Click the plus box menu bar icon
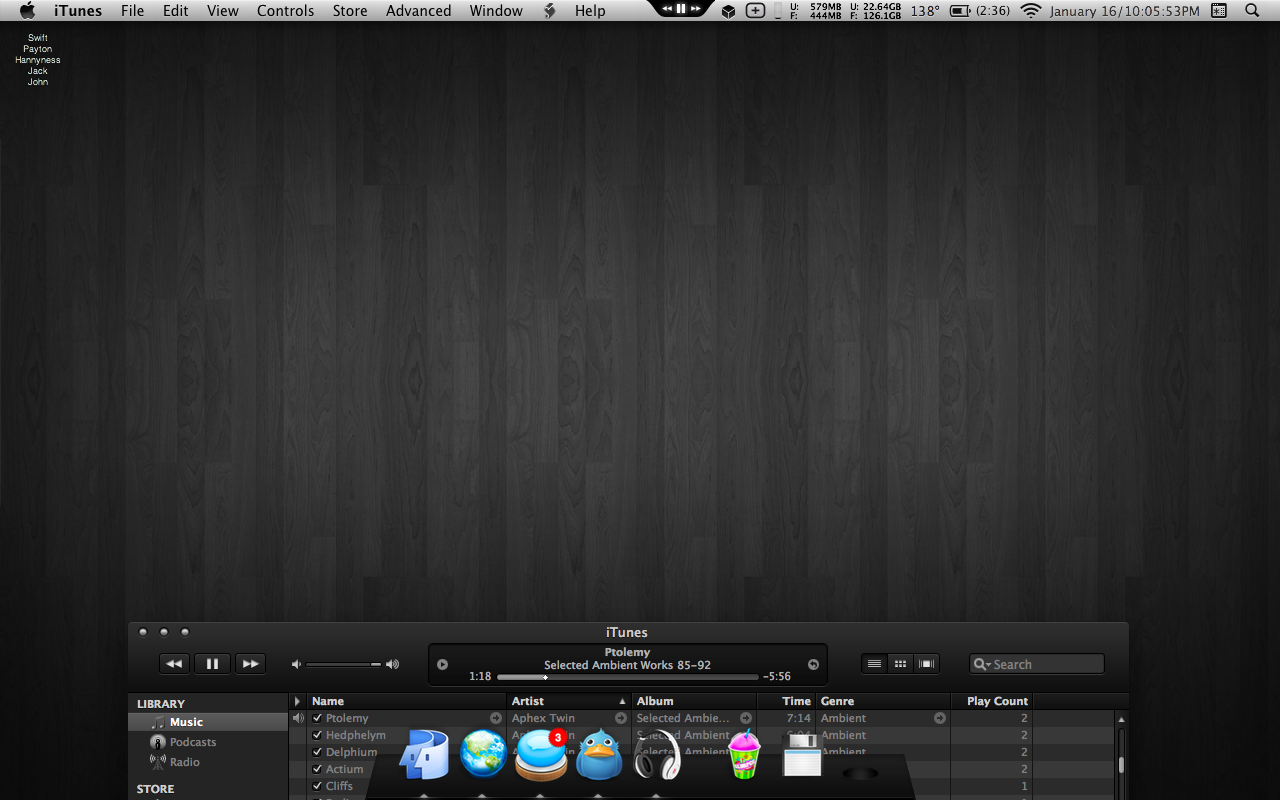Screen dimensions: 1280x800 point(756,11)
